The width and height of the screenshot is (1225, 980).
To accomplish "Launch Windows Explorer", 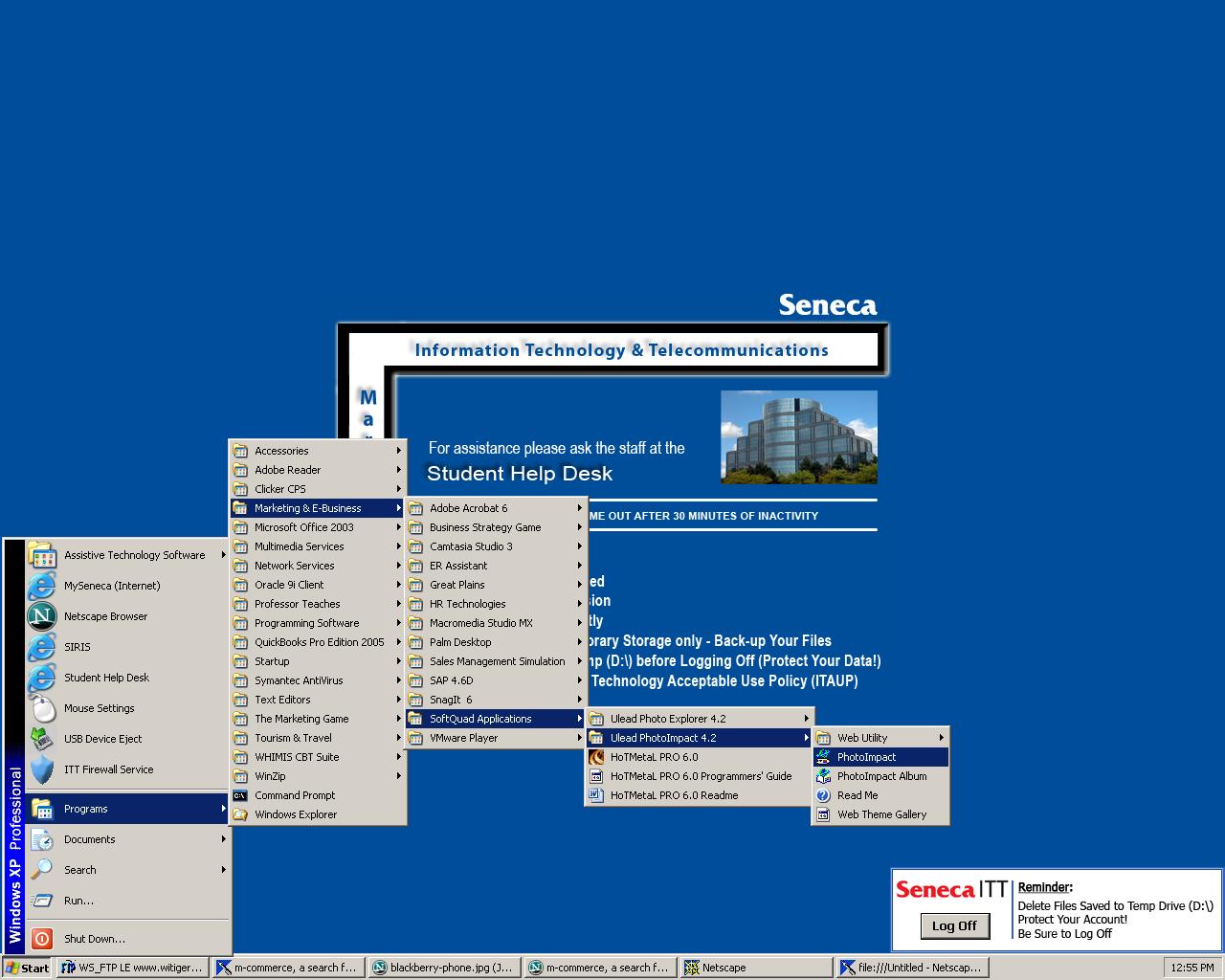I will click(318, 814).
